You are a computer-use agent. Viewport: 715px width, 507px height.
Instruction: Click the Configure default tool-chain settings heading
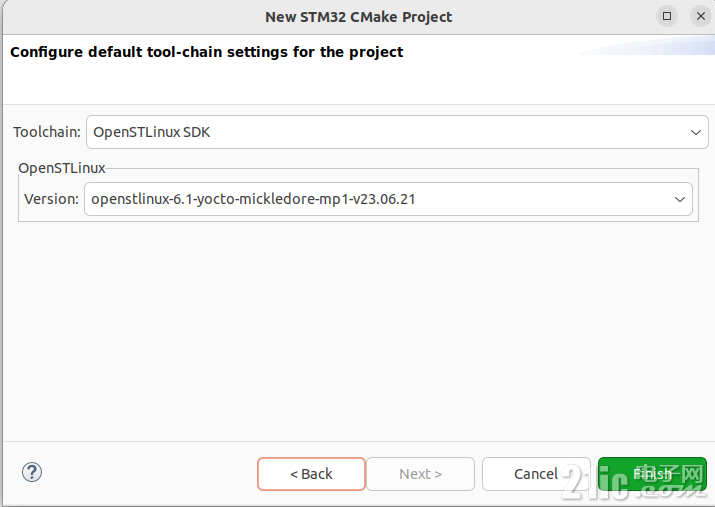pos(207,52)
